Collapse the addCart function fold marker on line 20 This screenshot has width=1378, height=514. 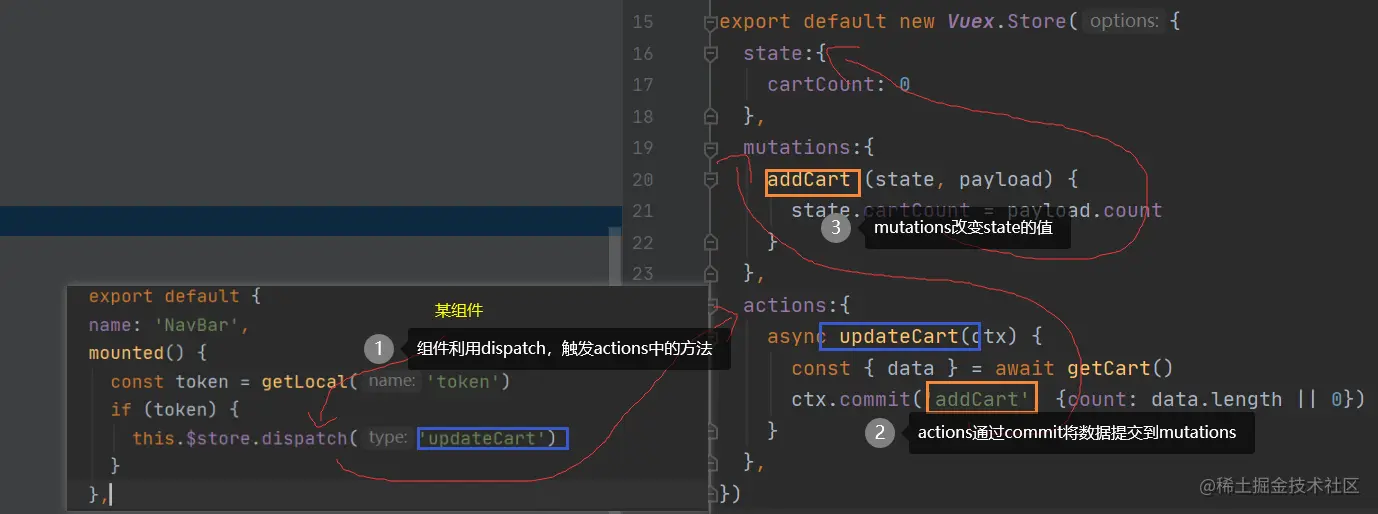point(710,181)
